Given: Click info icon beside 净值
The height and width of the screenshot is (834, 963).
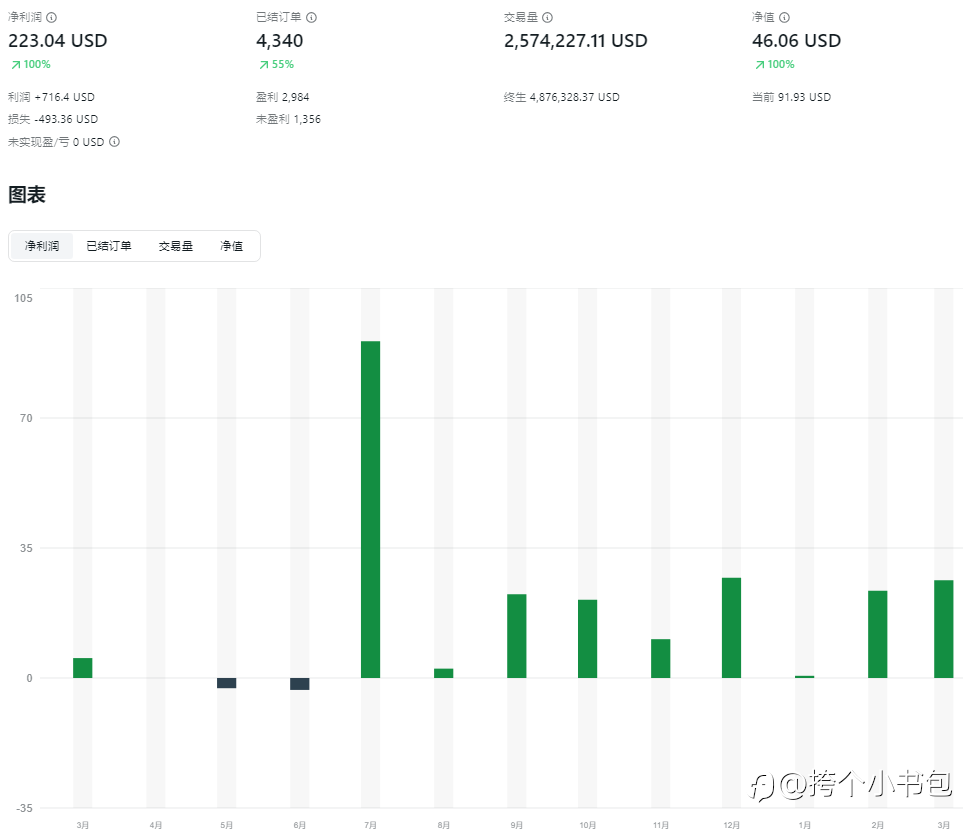Looking at the screenshot, I should [x=784, y=17].
